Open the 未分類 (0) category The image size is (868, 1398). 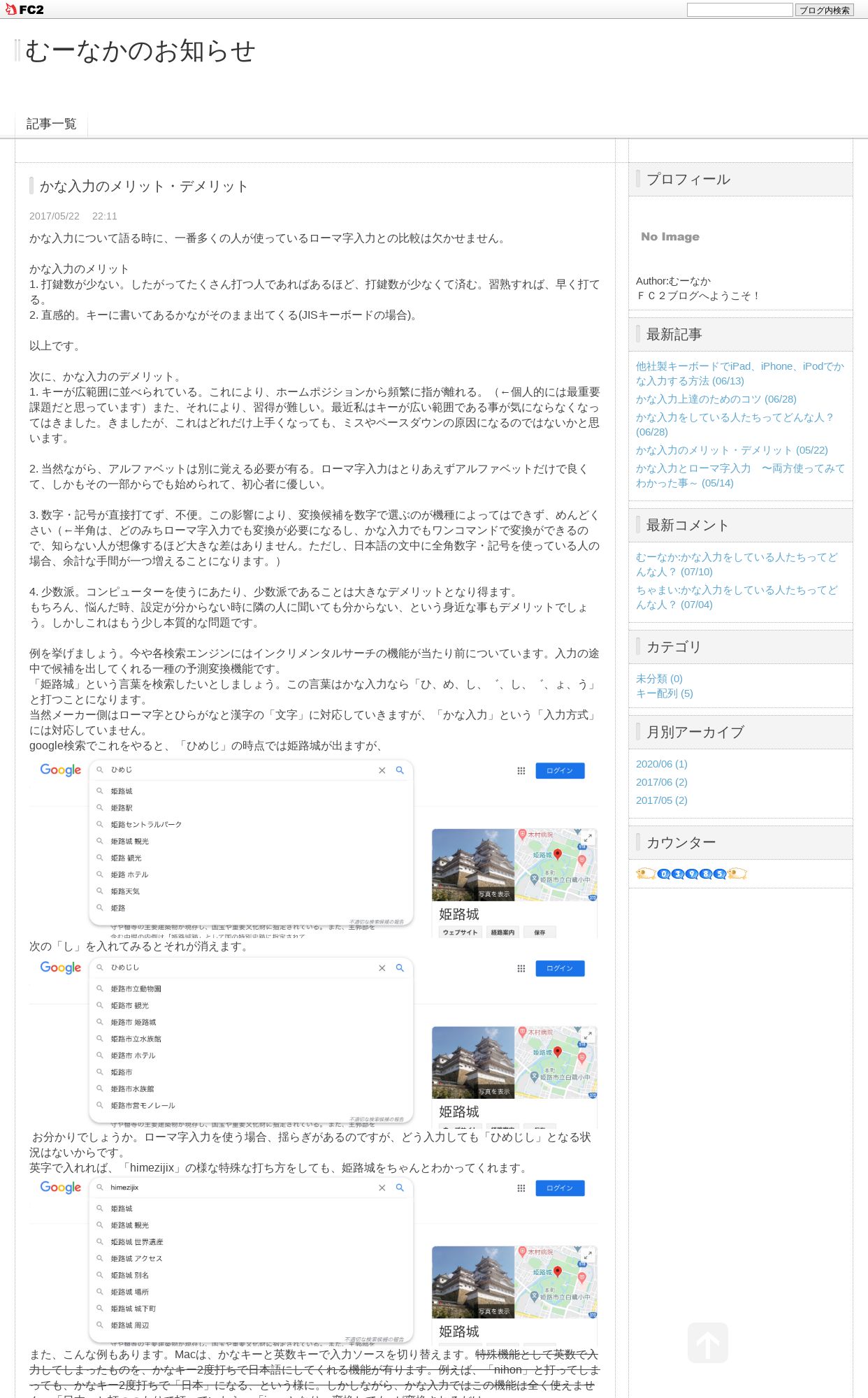coord(659,679)
